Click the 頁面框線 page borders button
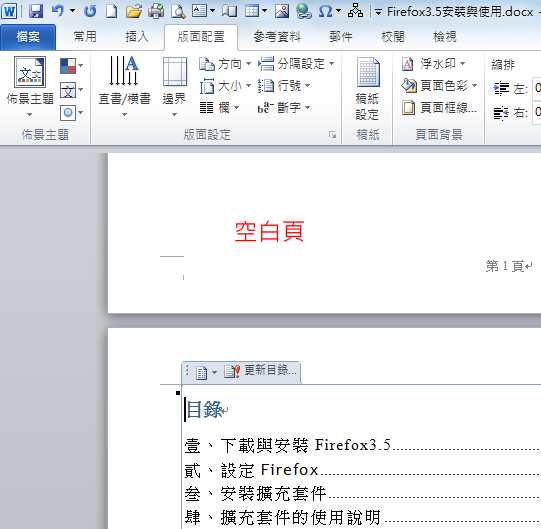 point(440,108)
